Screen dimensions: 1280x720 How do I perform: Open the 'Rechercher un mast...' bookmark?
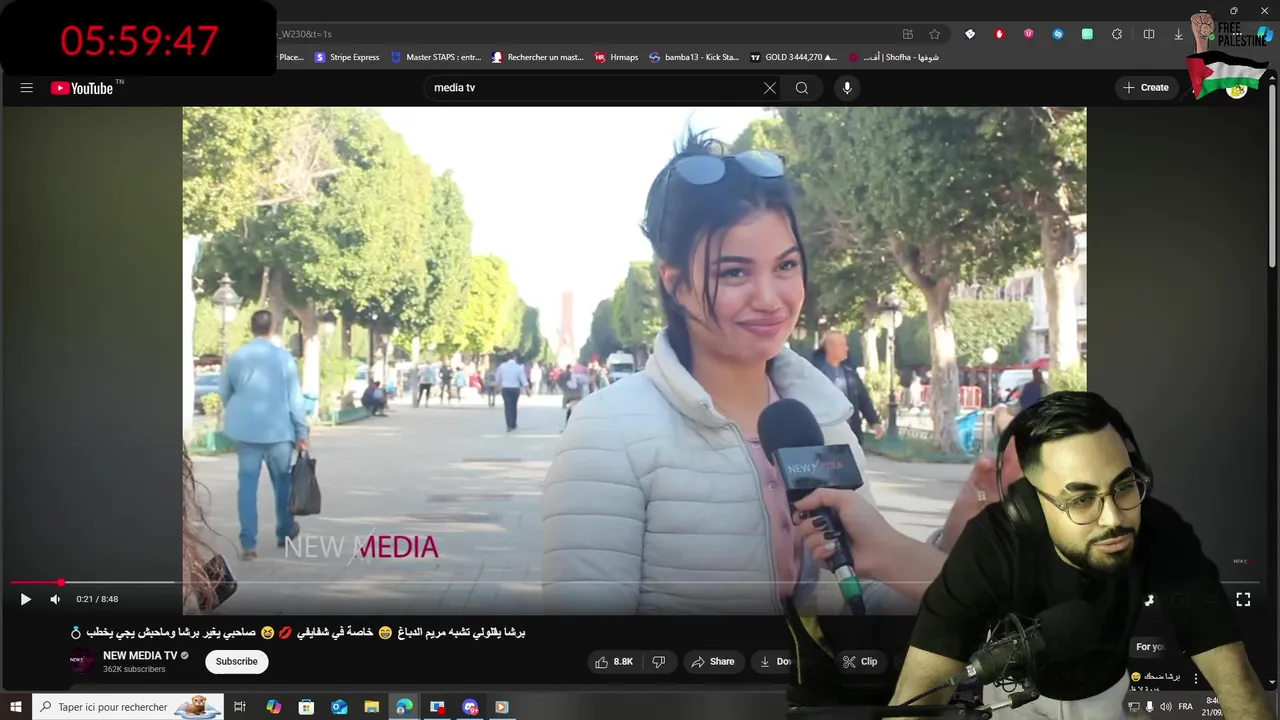click(537, 57)
